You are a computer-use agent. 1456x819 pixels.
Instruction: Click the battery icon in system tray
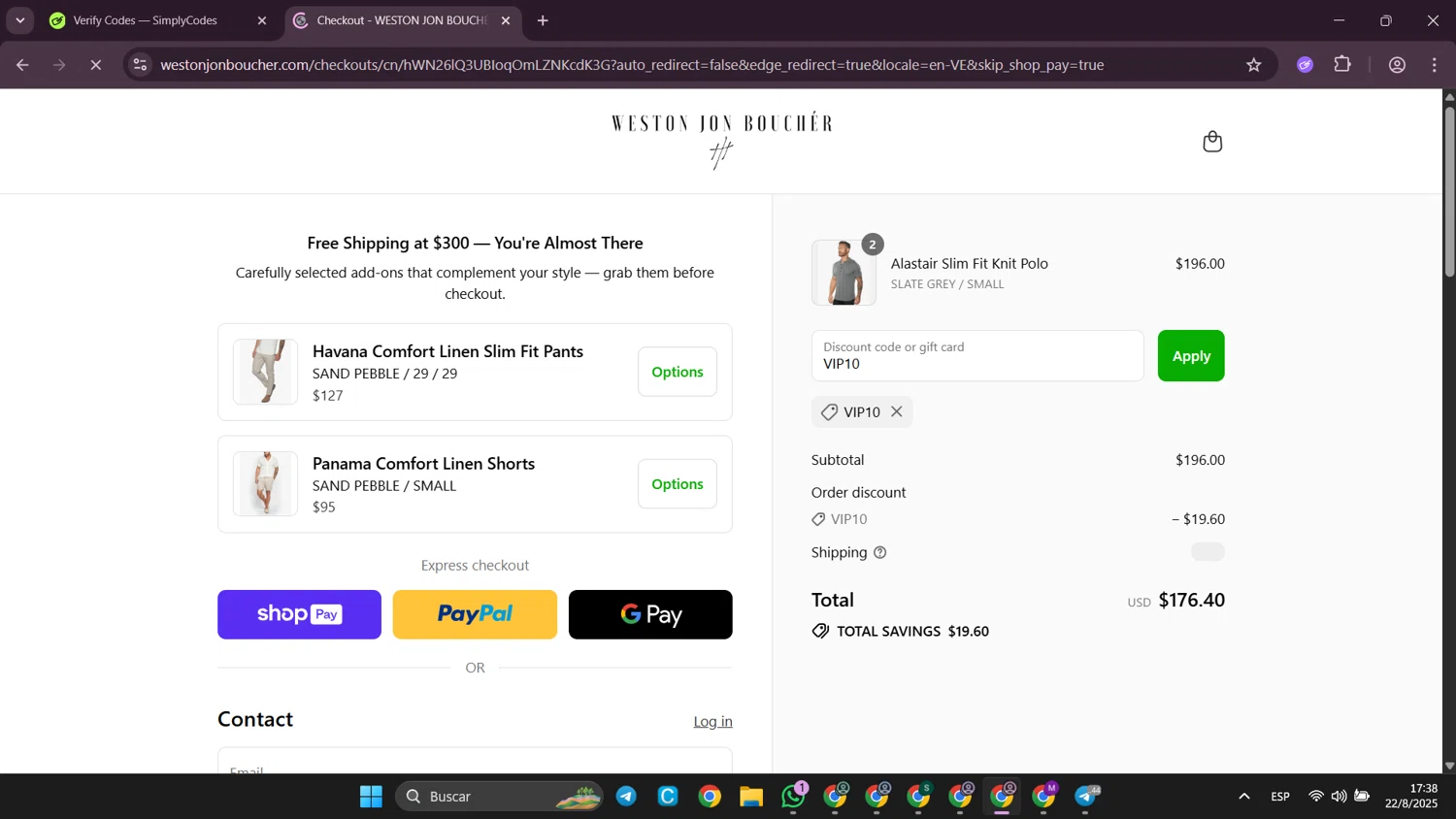point(1362,797)
